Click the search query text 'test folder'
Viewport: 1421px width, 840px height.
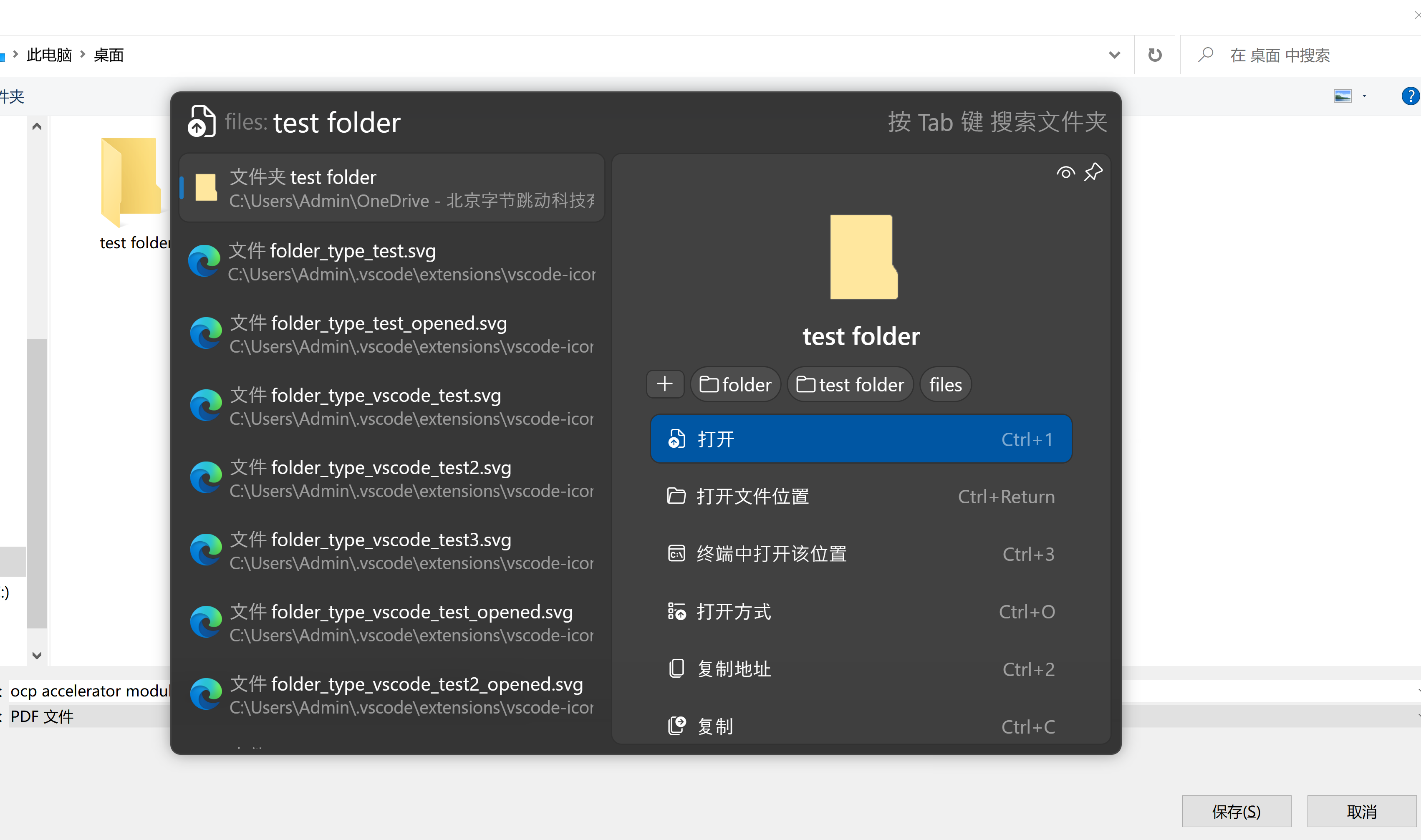[337, 122]
